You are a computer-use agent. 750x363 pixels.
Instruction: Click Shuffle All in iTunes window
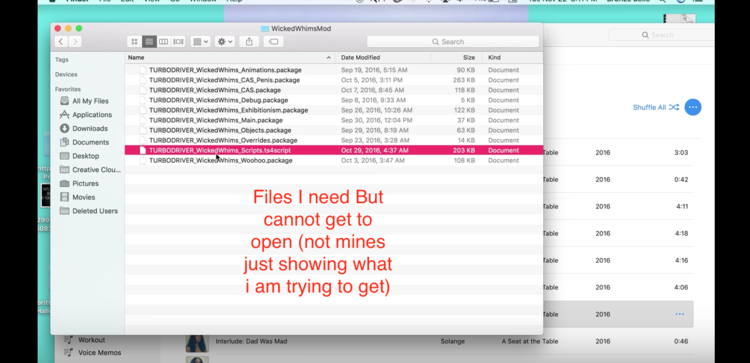coord(656,107)
